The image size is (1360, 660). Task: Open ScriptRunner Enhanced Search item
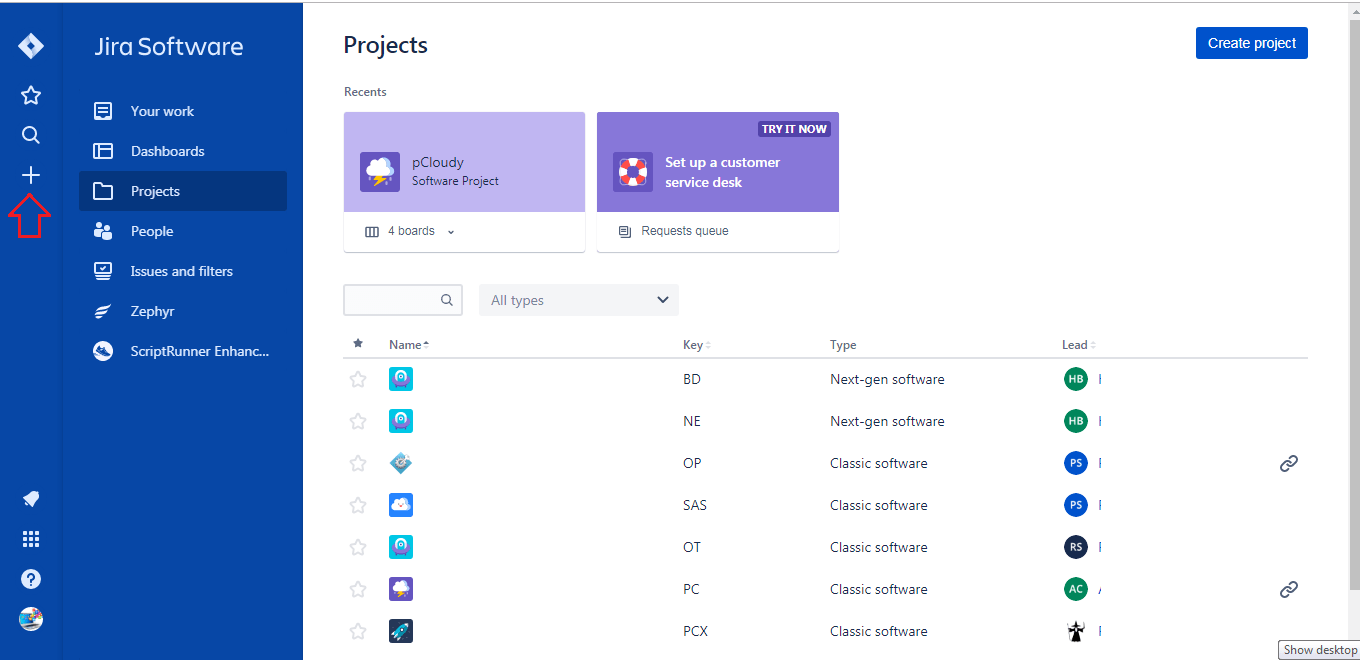point(183,351)
